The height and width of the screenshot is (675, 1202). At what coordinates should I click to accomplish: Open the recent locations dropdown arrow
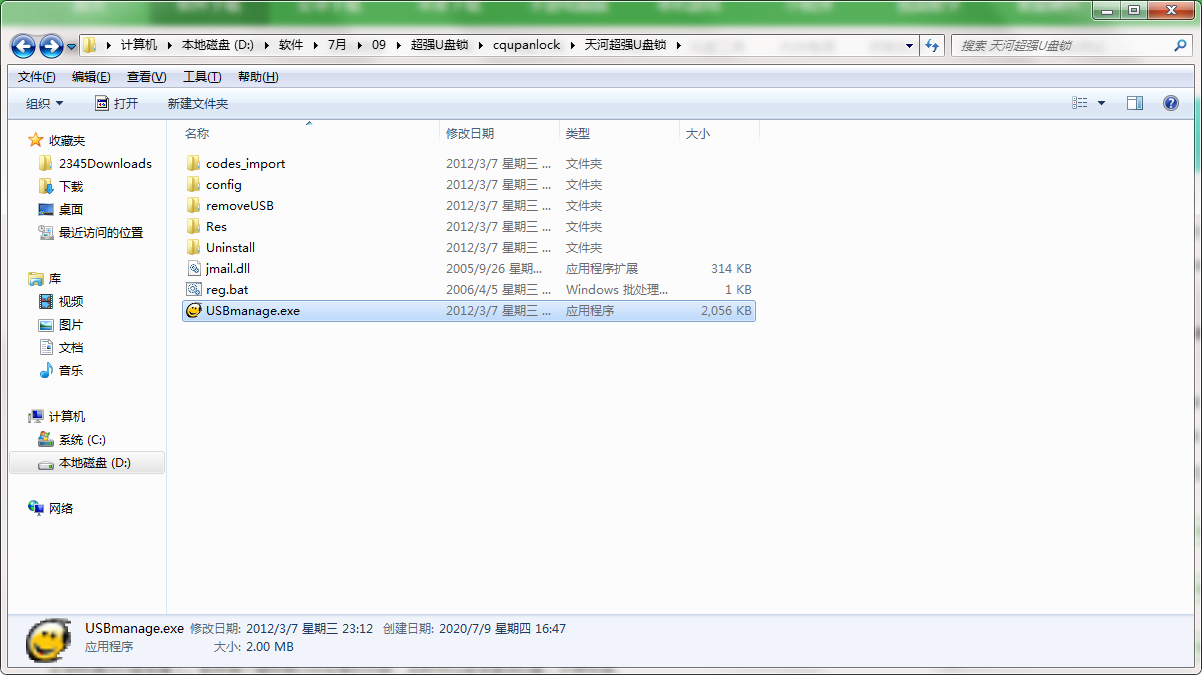[71, 46]
